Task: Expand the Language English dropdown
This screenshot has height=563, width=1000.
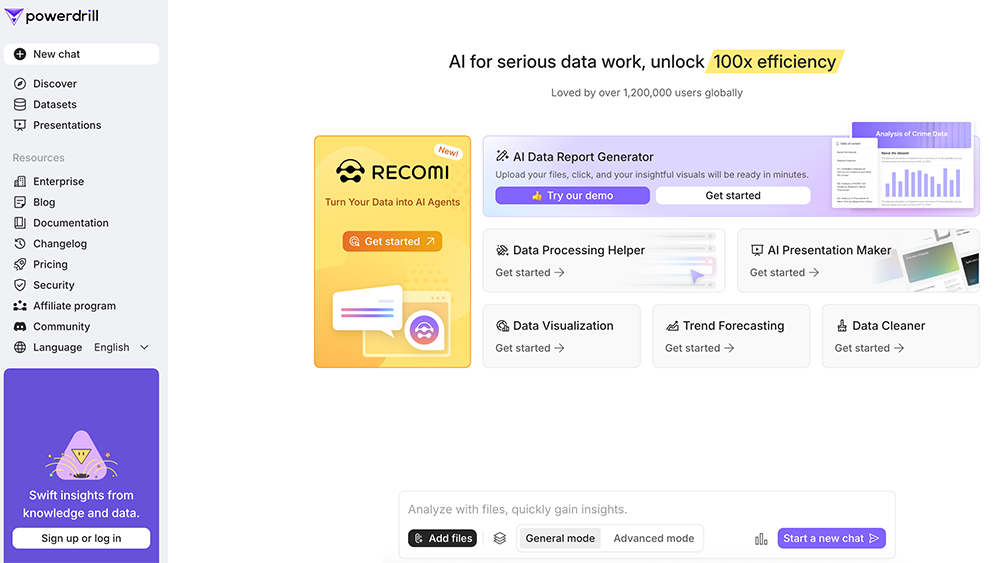Action: [121, 347]
